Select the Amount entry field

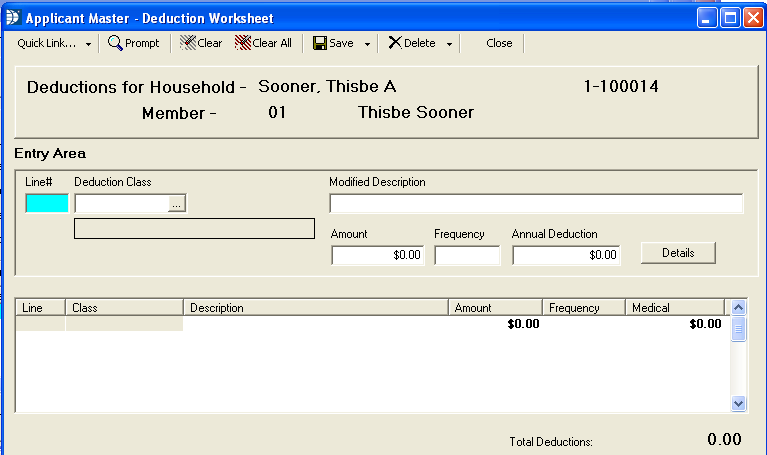point(378,255)
